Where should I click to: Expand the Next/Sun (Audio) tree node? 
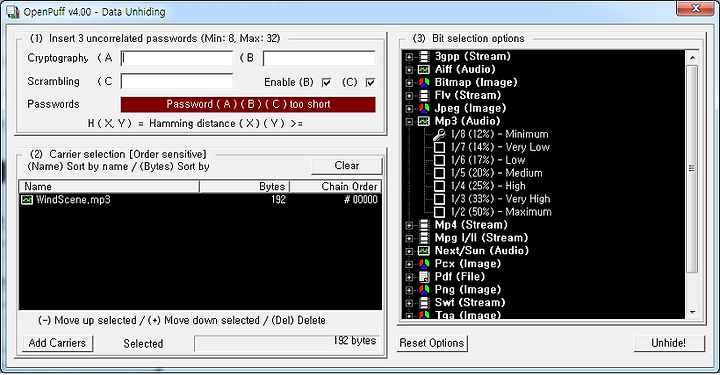tap(409, 251)
